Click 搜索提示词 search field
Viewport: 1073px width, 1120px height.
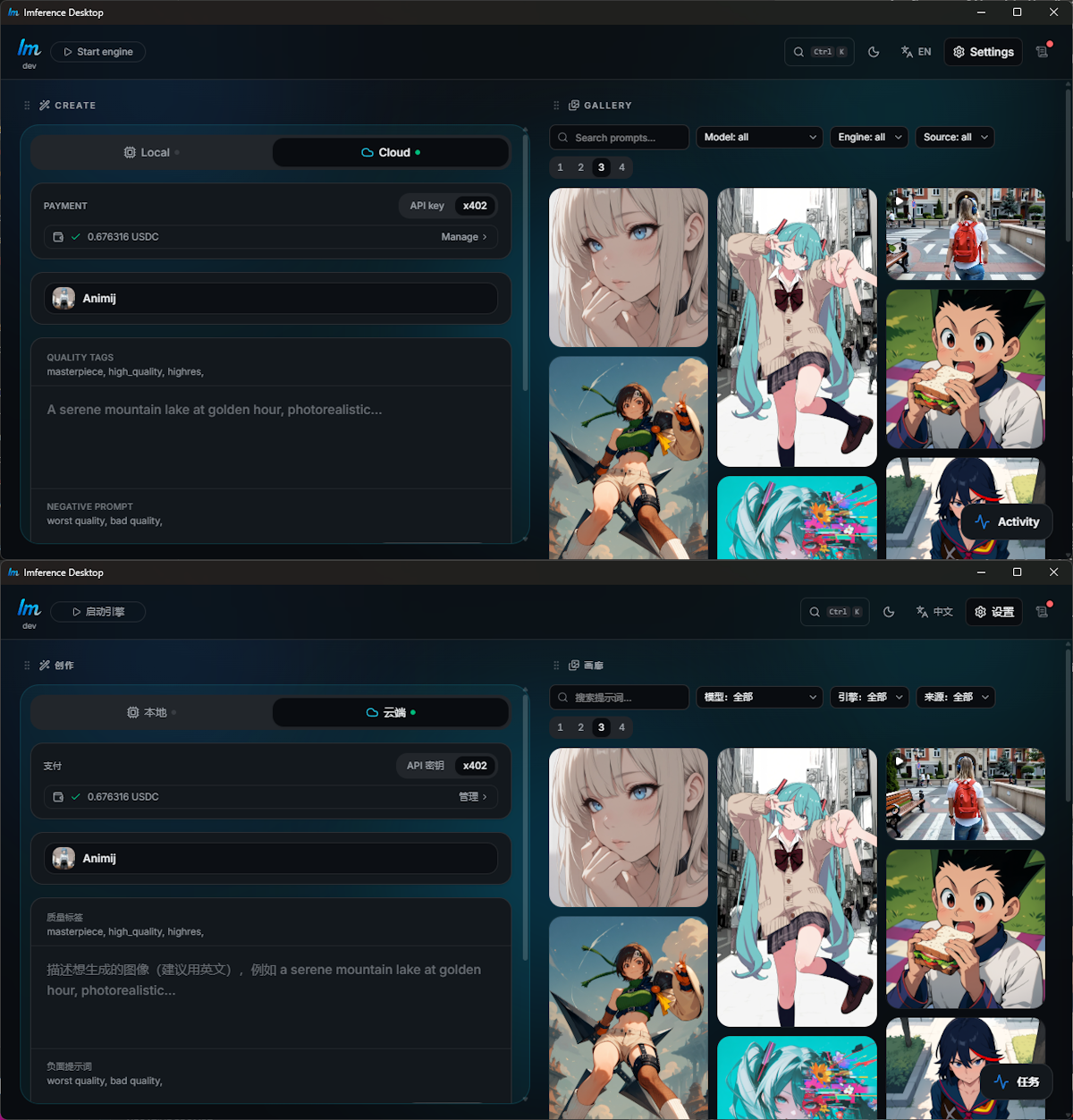(x=619, y=698)
